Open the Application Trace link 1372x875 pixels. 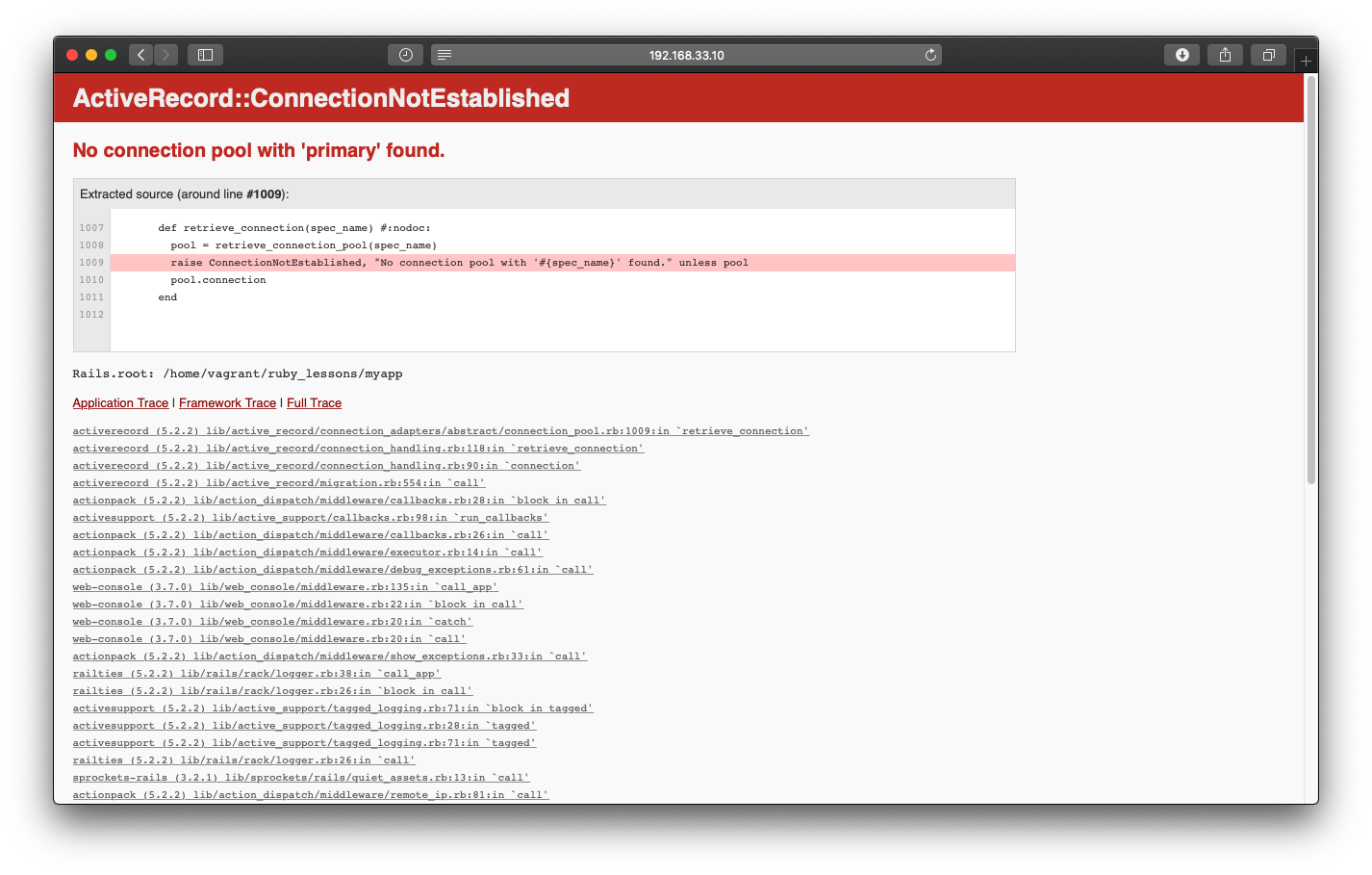120,403
